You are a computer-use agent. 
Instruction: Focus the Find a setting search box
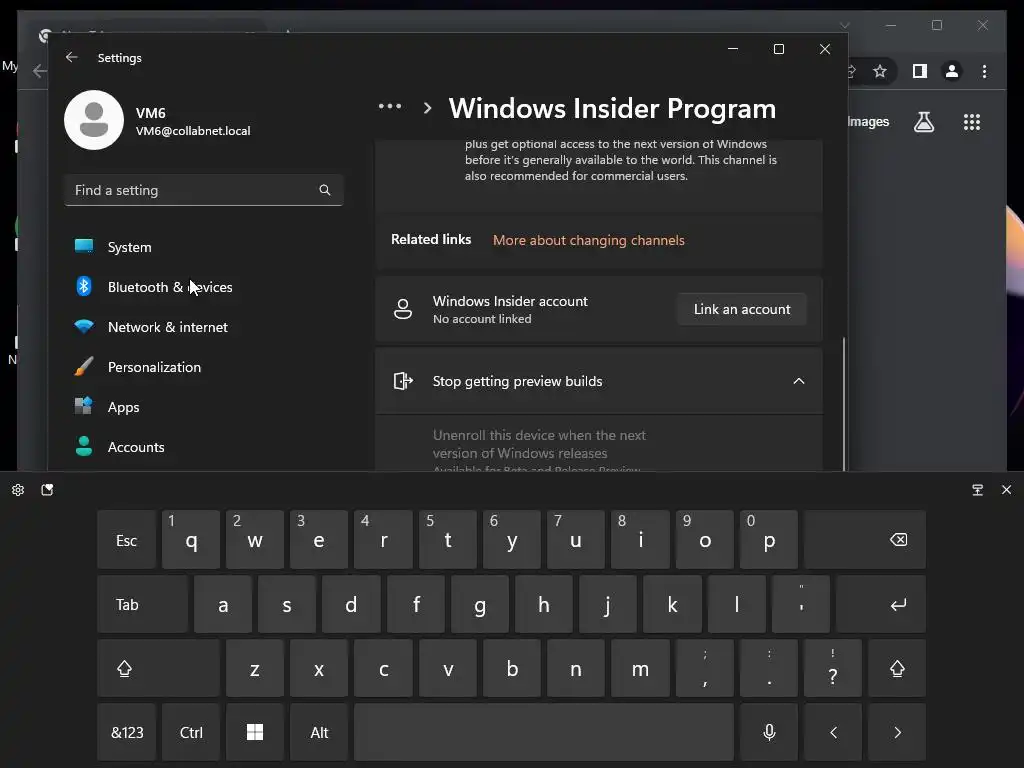point(204,190)
